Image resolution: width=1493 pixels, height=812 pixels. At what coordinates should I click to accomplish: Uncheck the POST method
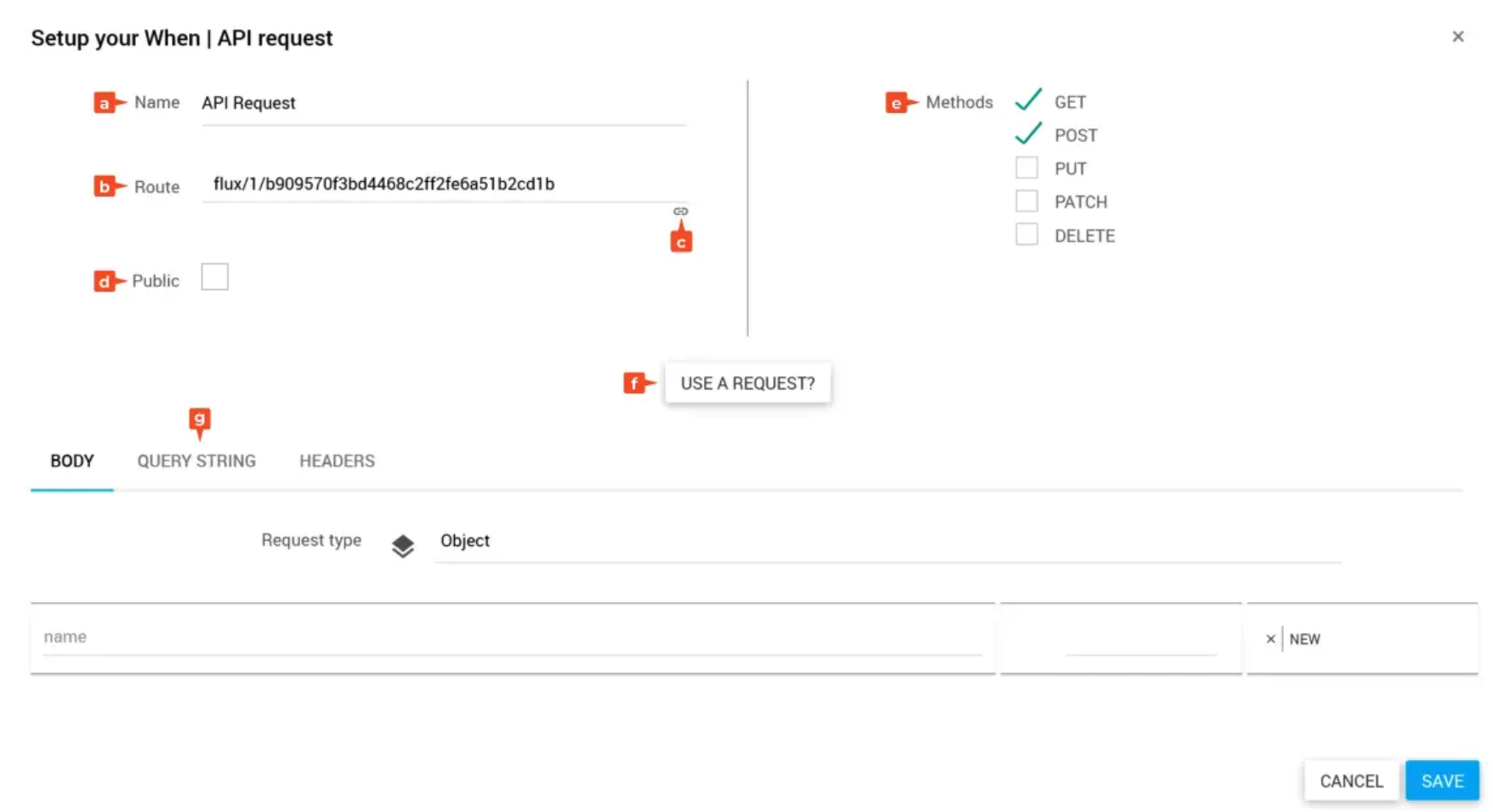tap(1028, 134)
